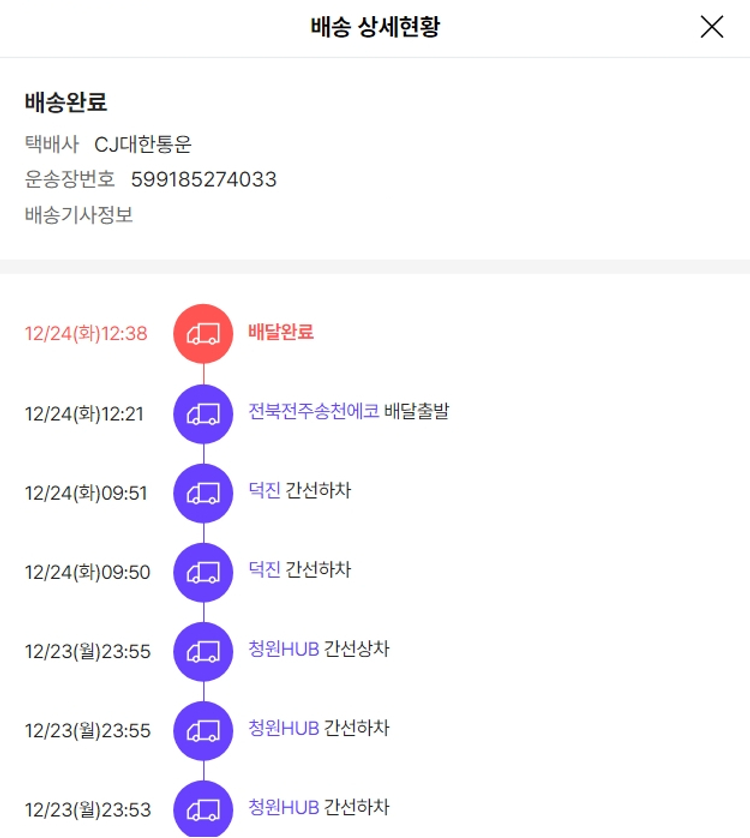This screenshot has width=750, height=838.
Task: Open 청원HUB link for 간선상차 entry
Action: coord(283,649)
